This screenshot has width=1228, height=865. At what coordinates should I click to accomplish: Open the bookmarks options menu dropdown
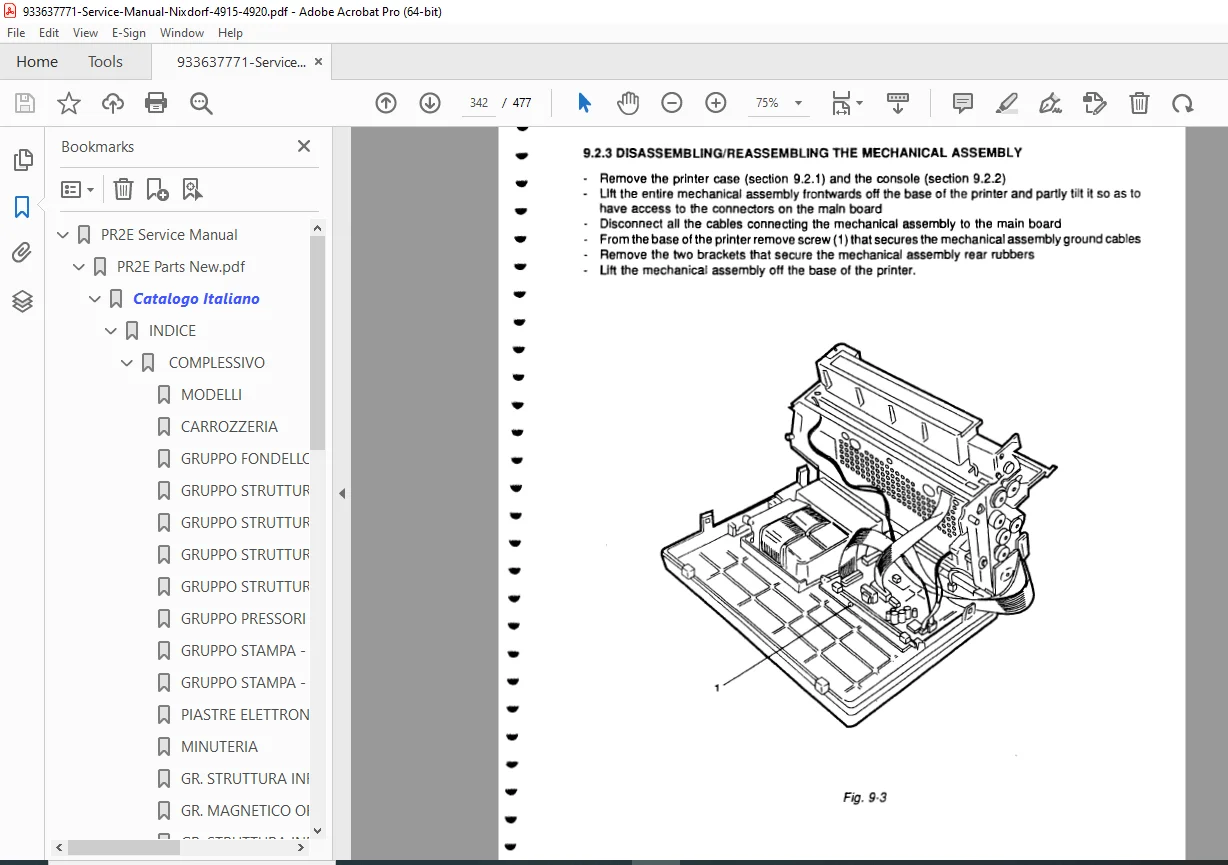click(78, 189)
